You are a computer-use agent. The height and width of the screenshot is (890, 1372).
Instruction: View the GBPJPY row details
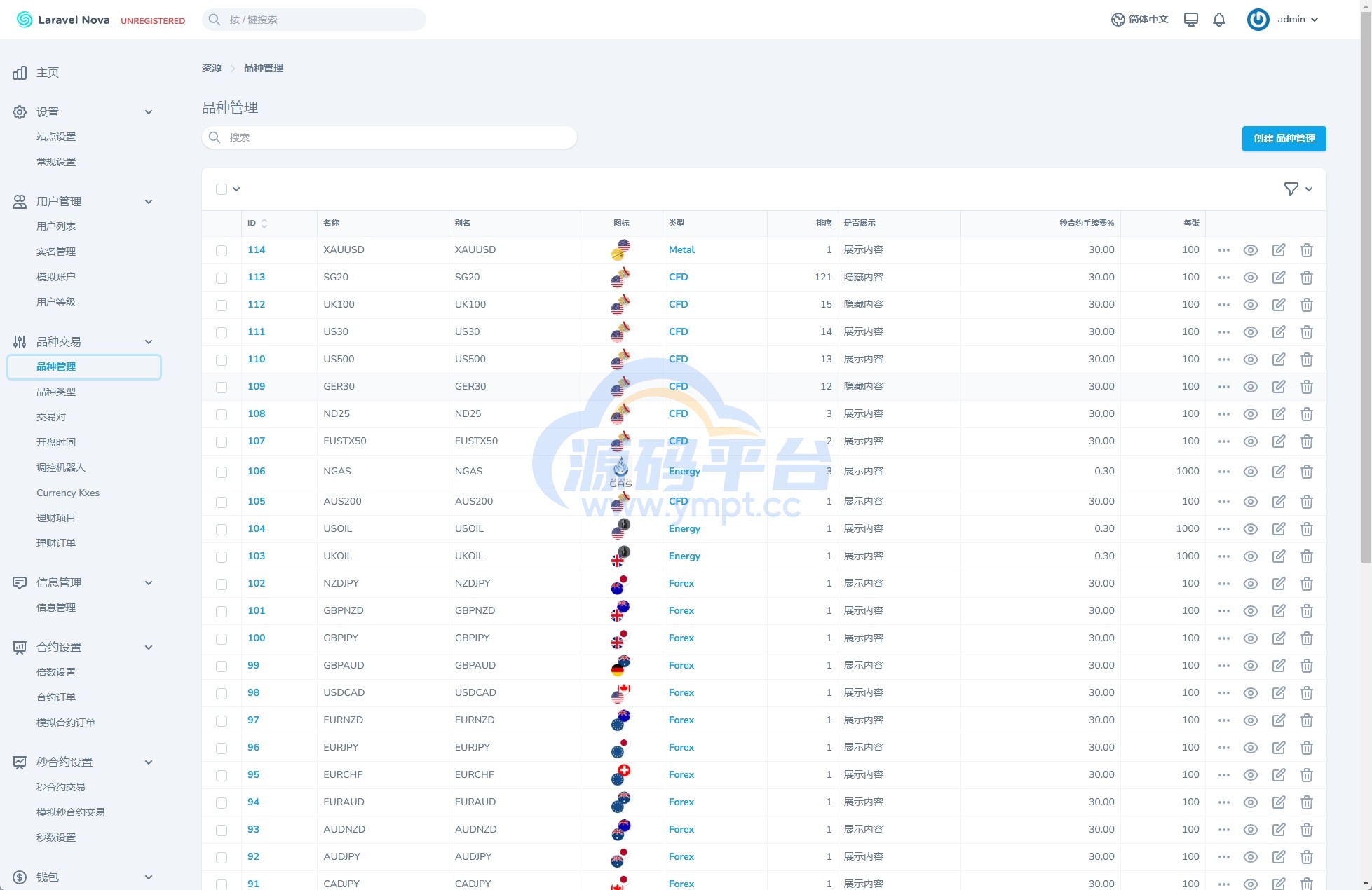(x=1251, y=638)
